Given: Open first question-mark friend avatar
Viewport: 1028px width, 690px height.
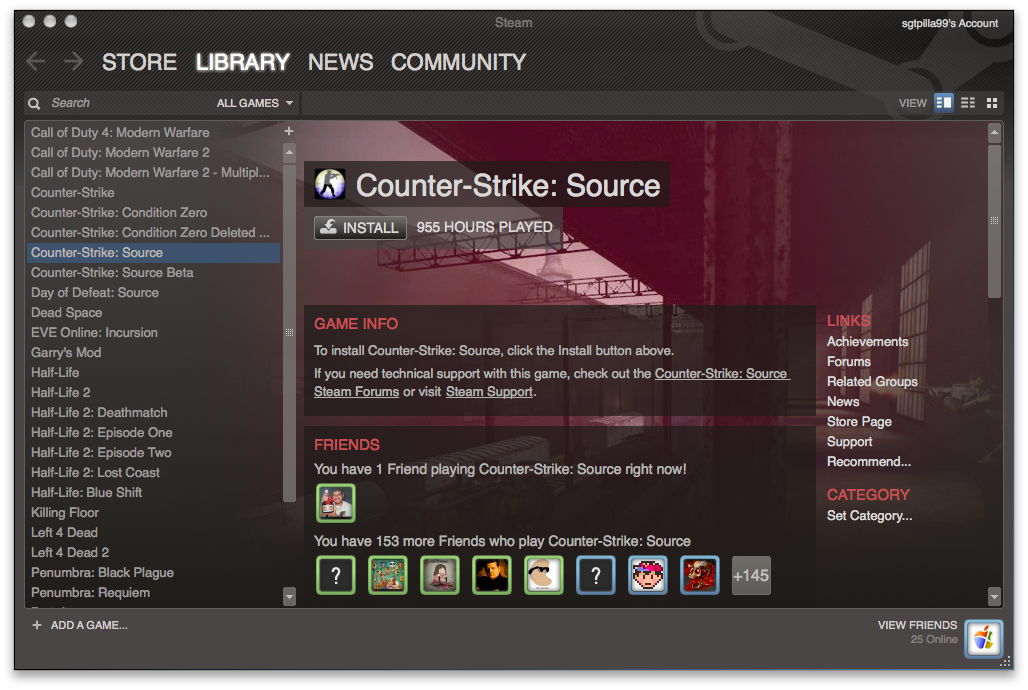Looking at the screenshot, I should pyautogui.click(x=336, y=575).
